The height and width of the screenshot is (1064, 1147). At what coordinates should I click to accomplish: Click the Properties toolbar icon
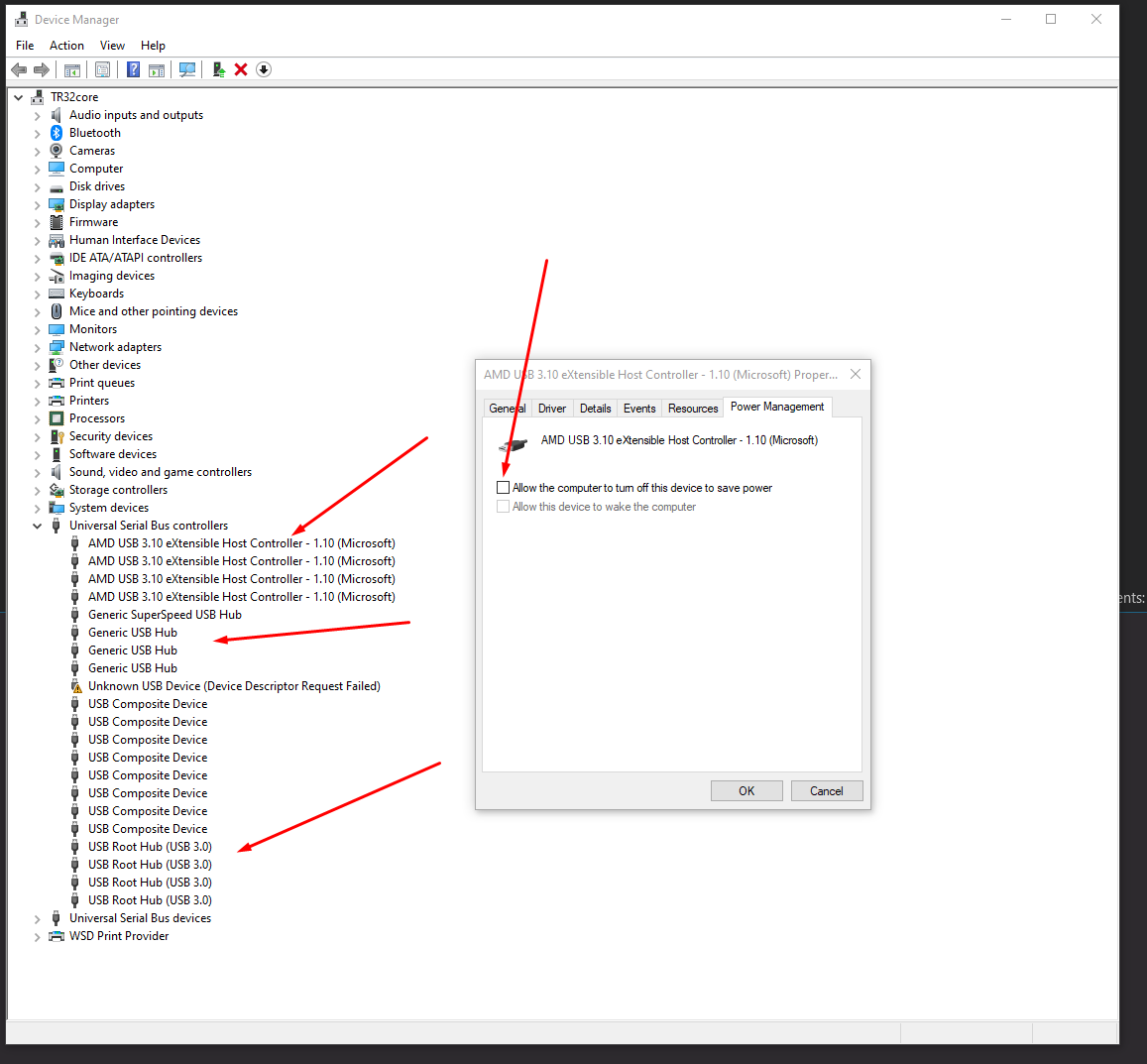102,69
